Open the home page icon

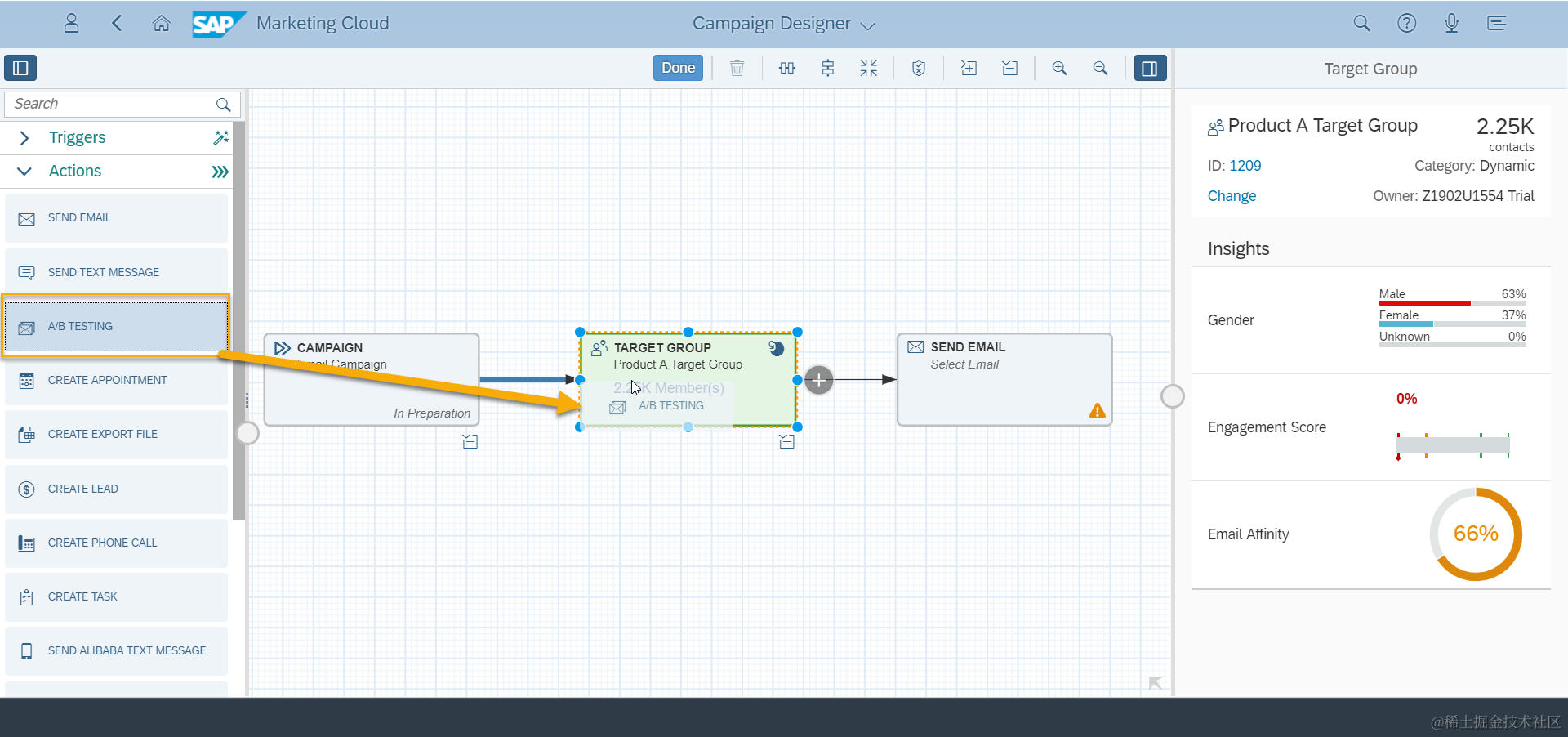click(162, 23)
